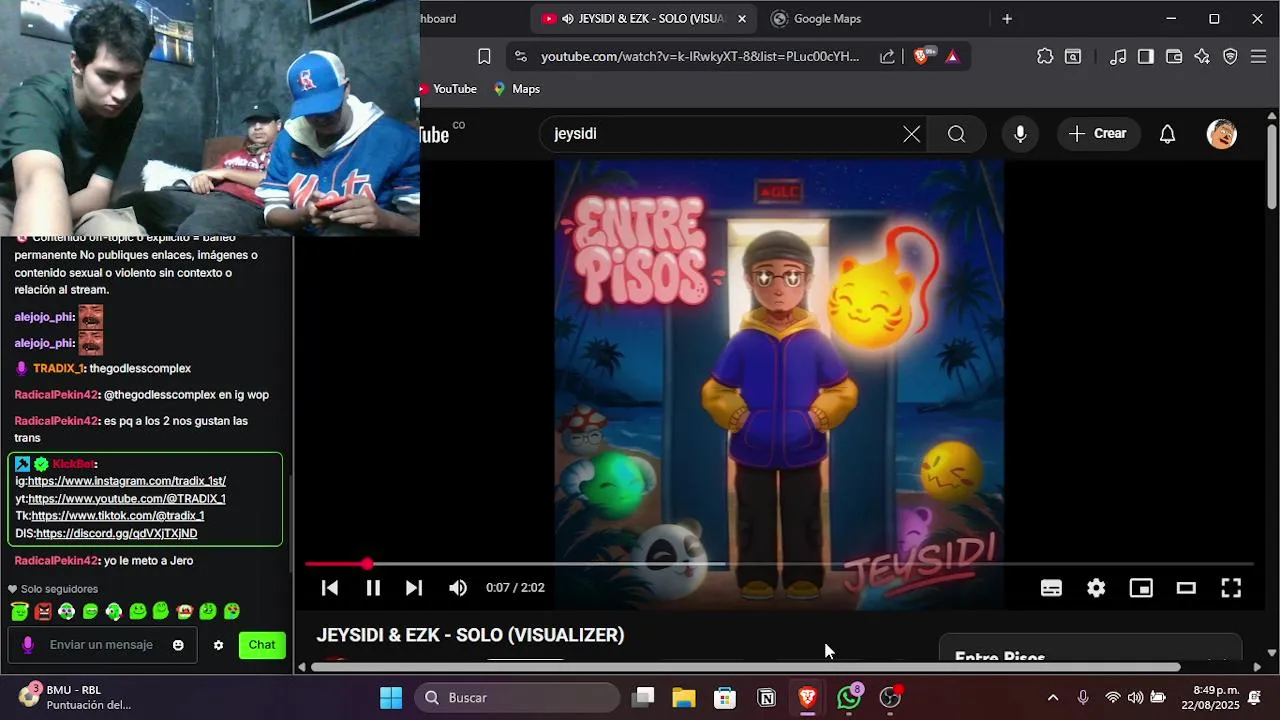This screenshot has height=720, width=1280.
Task: Click the Enviar un mensaje chat field
Action: click(x=102, y=645)
